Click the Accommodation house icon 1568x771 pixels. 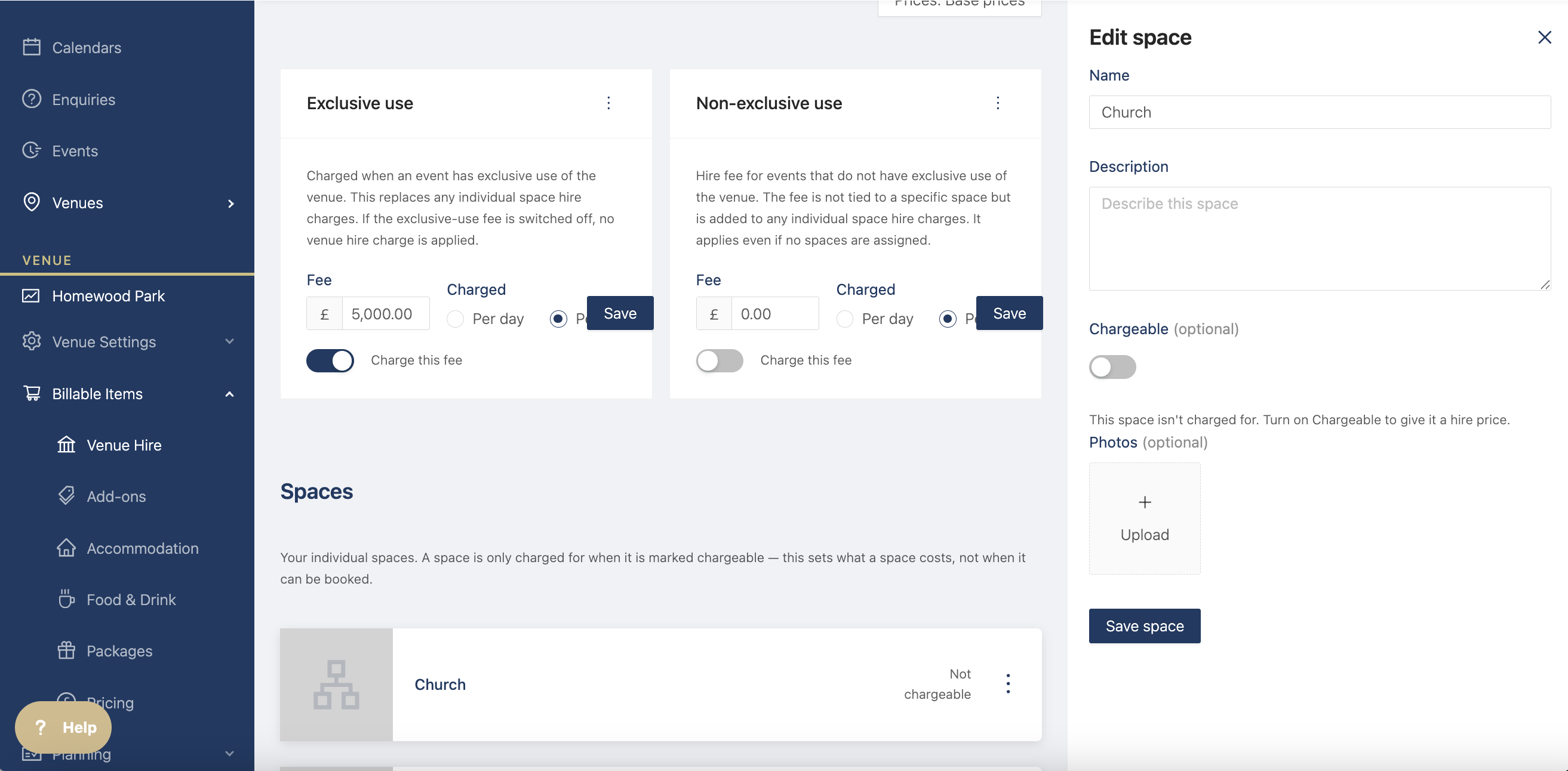click(x=66, y=548)
